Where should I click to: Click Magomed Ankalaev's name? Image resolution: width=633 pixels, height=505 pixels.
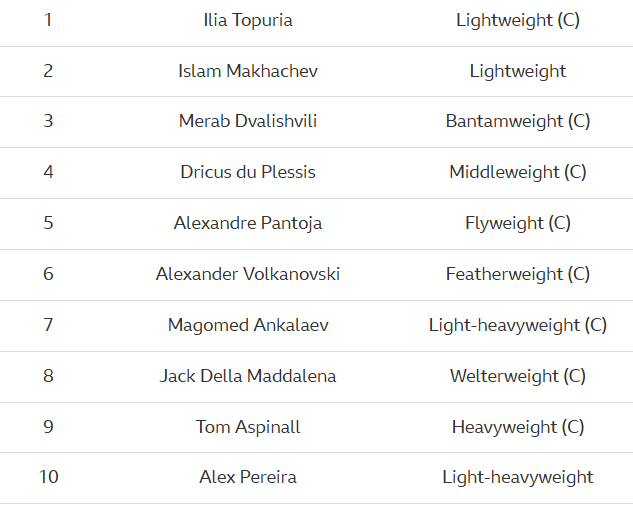tap(248, 325)
